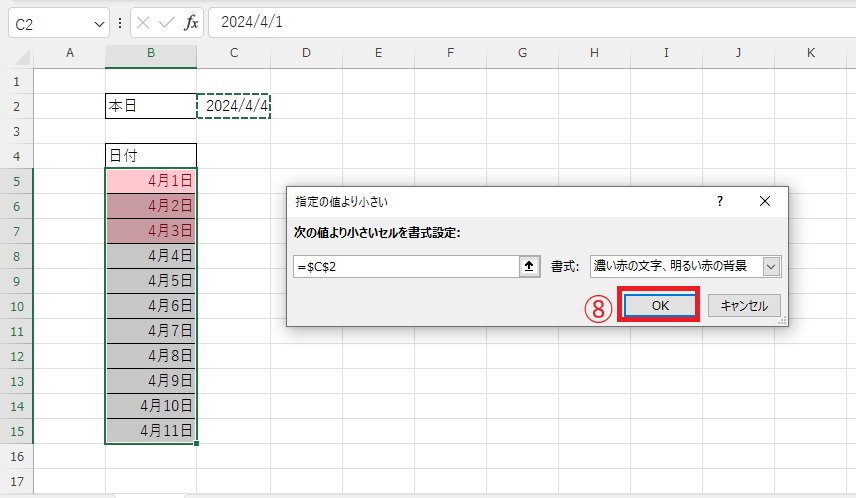The height and width of the screenshot is (498, 856).
Task: Click the cell 4月7日
Action: pyautogui.click(x=151, y=331)
